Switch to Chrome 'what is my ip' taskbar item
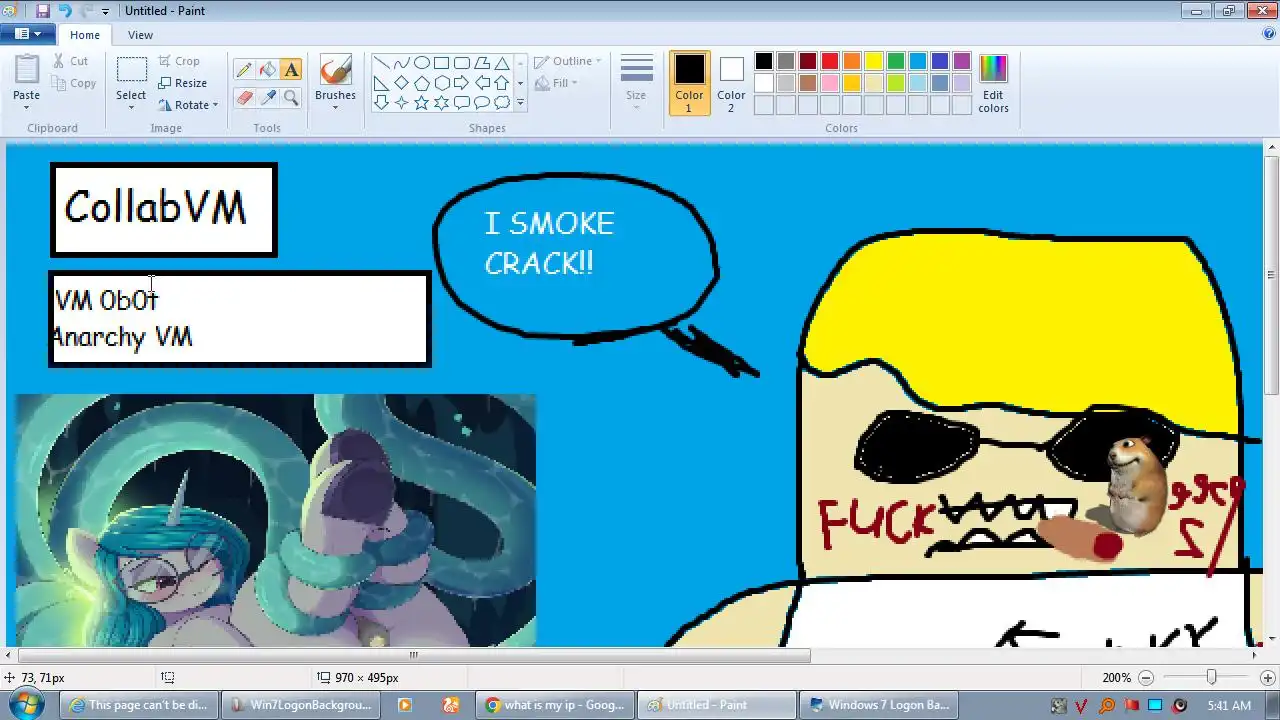 (556, 705)
